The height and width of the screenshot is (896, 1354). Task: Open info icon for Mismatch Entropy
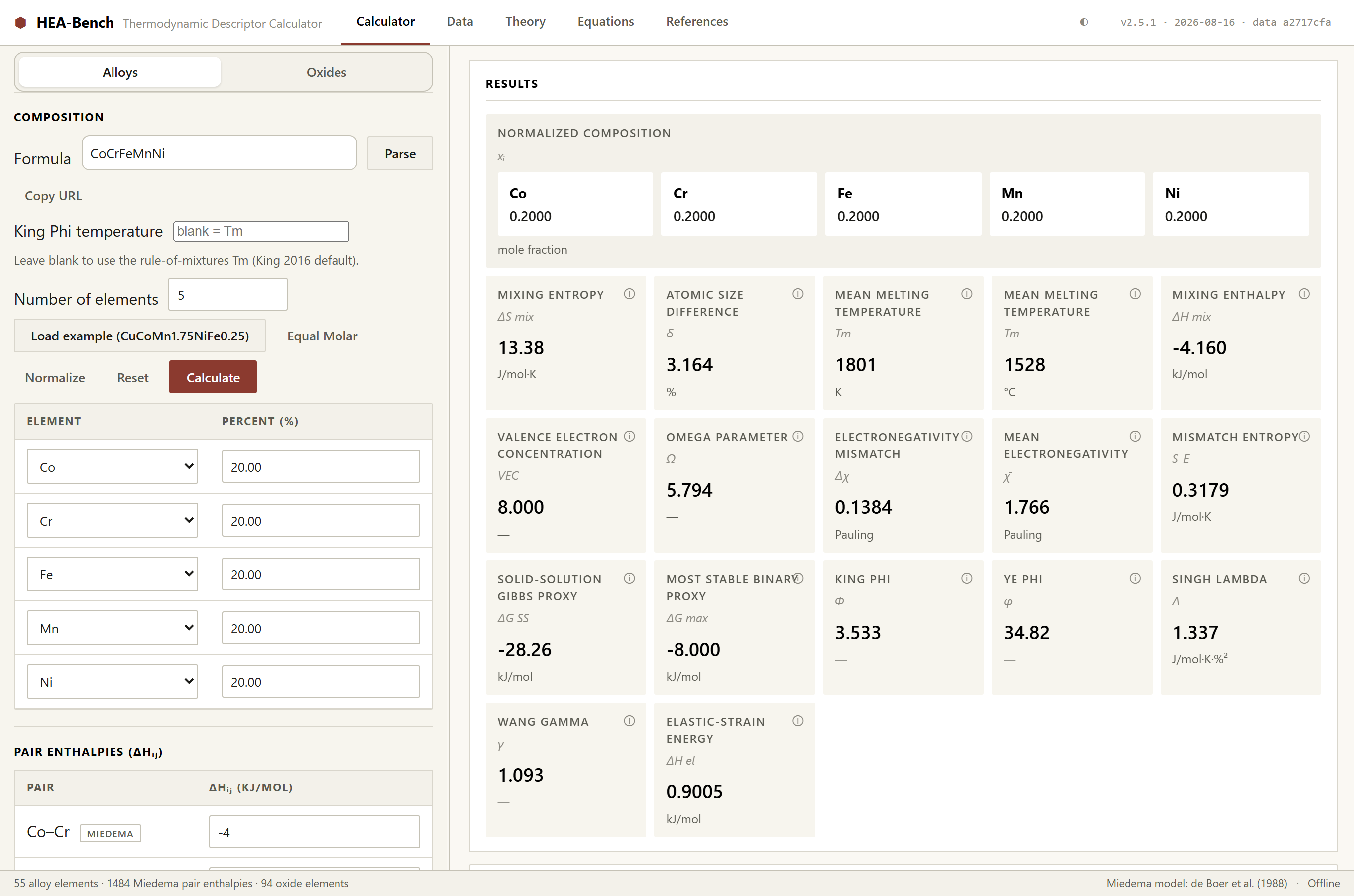coord(1304,436)
